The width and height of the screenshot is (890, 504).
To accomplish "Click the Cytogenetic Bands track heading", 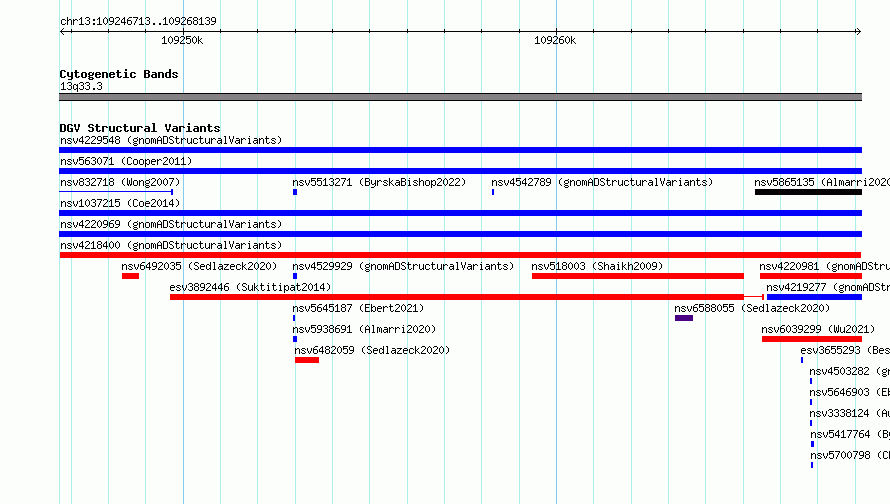I will tap(119, 74).
